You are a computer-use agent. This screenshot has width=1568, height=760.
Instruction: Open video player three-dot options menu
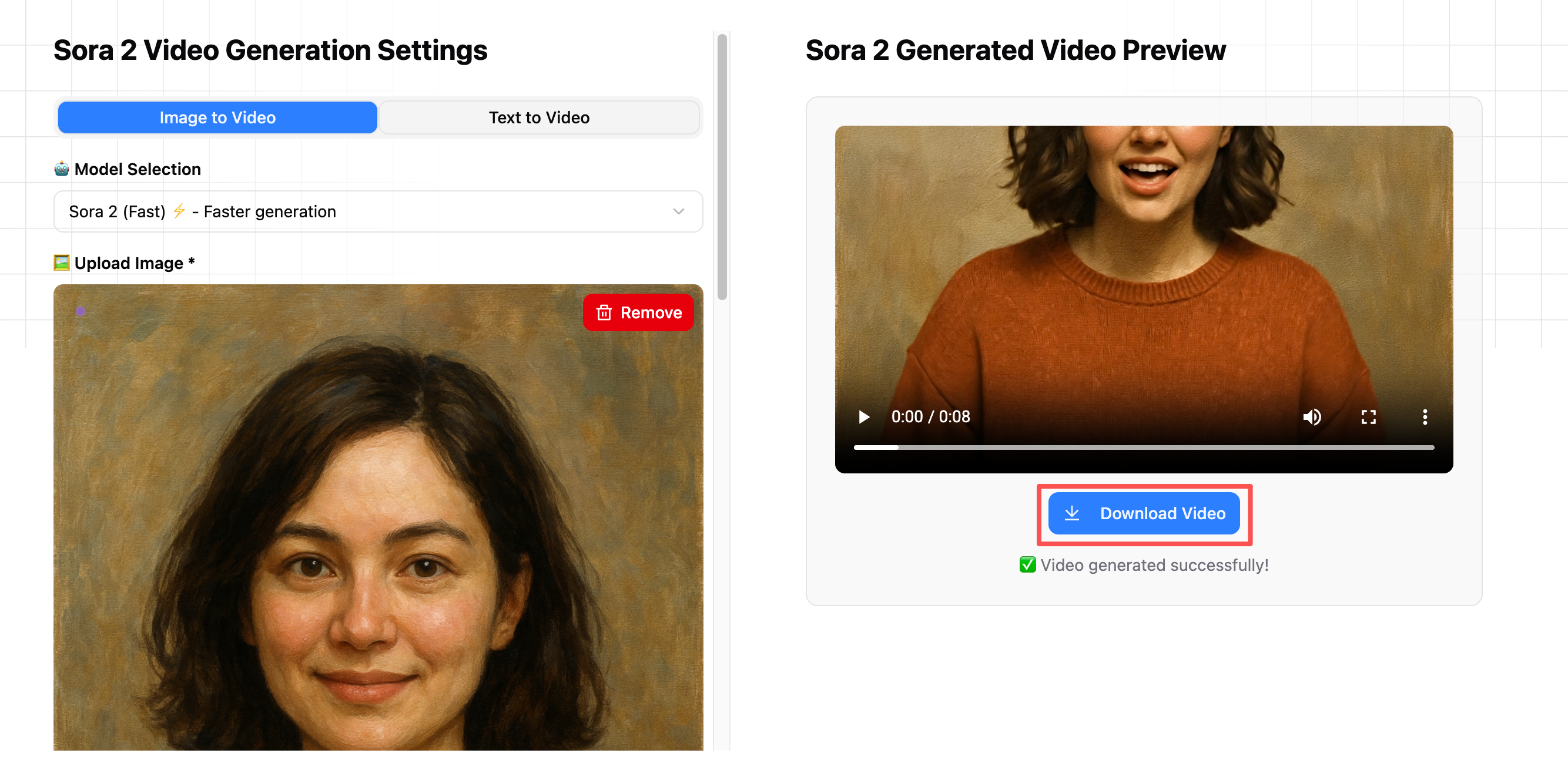tap(1425, 417)
